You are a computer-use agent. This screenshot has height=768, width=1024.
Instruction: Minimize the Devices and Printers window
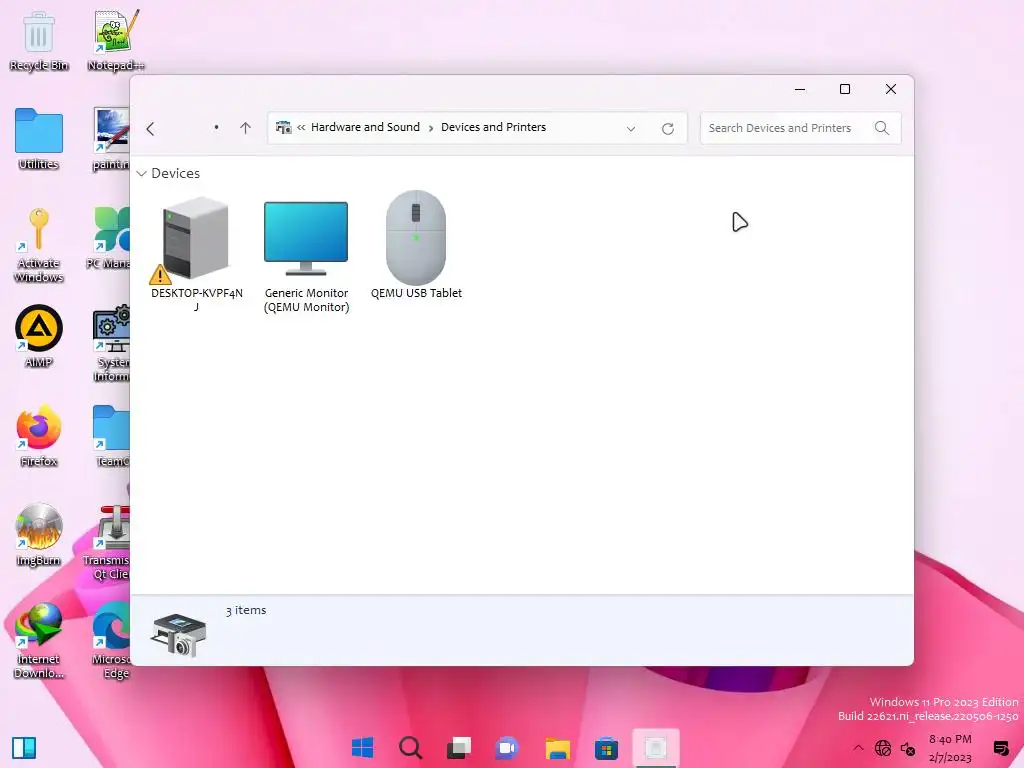[x=799, y=89]
